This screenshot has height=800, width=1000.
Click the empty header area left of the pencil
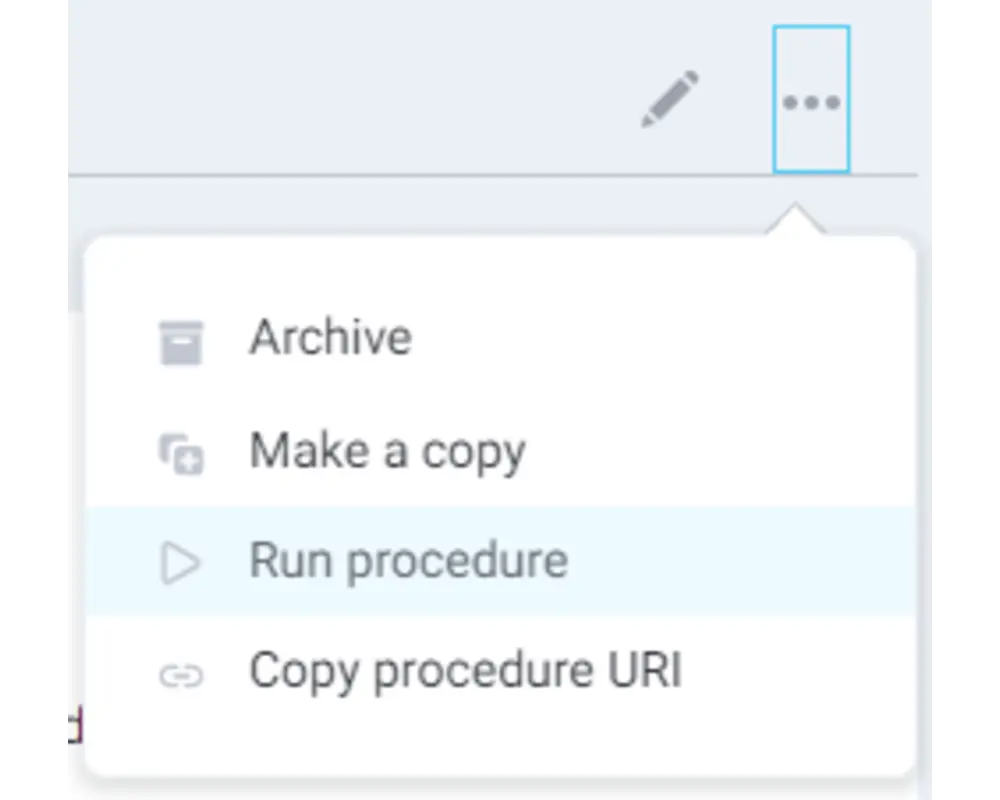(x=351, y=87)
